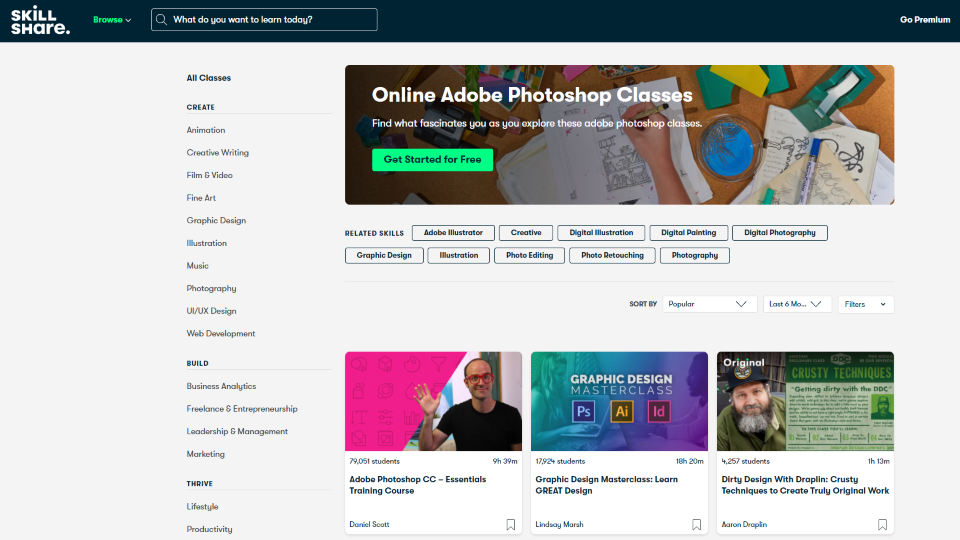The height and width of the screenshot is (540, 960).
Task: Bookmark the Graphic Design Masterclass course
Action: point(697,525)
